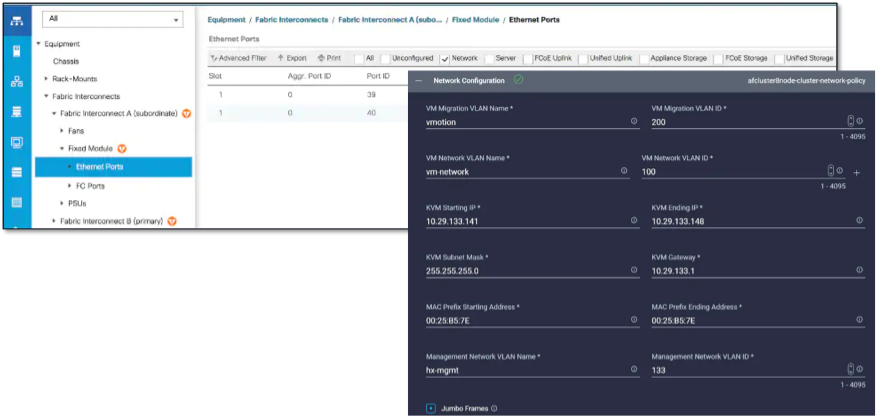Click the plus icon beside VM Network VLAN ID
The width and height of the screenshot is (879, 418).
coord(856,172)
